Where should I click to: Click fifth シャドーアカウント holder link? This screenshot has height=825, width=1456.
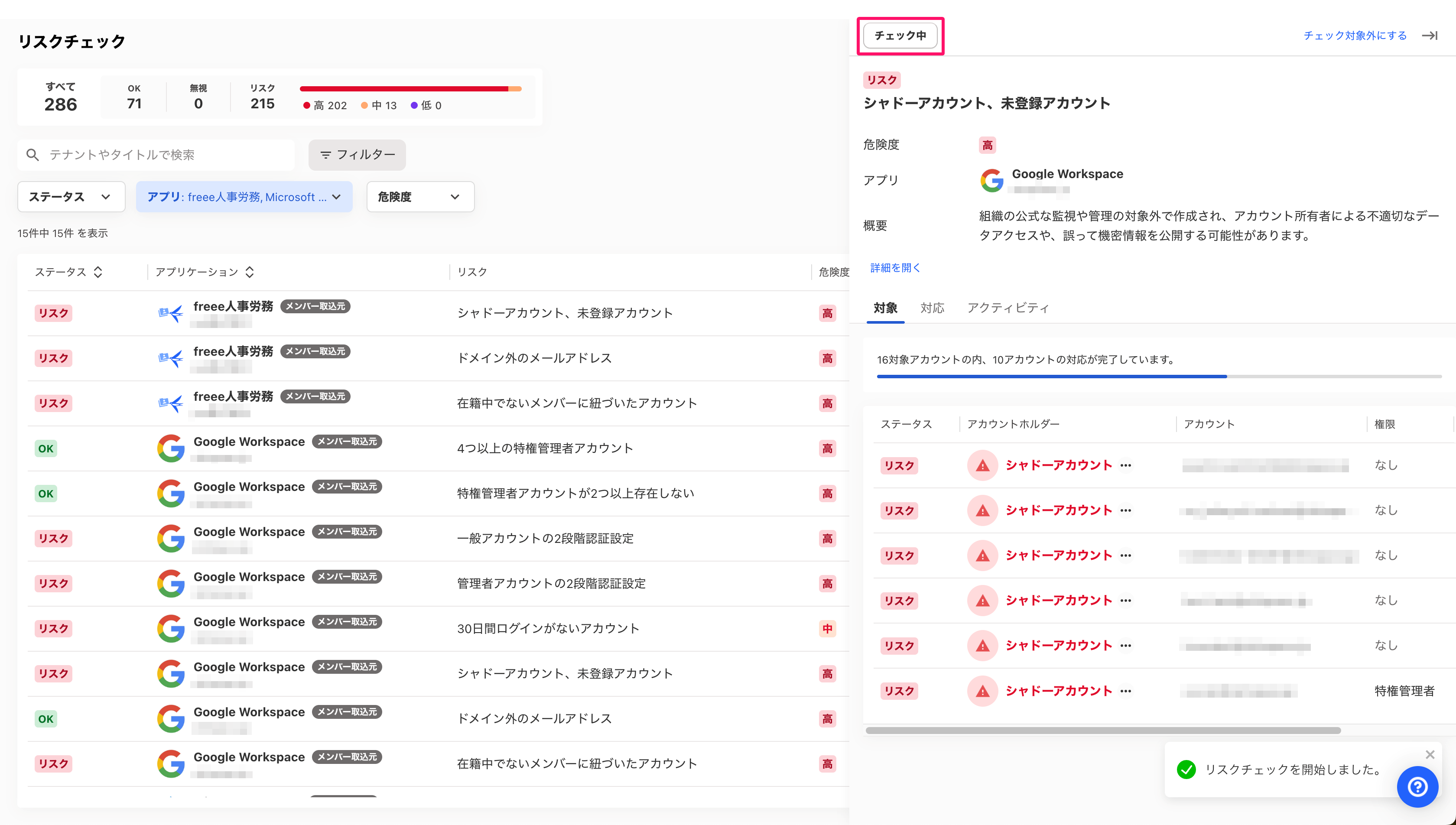pos(1059,645)
